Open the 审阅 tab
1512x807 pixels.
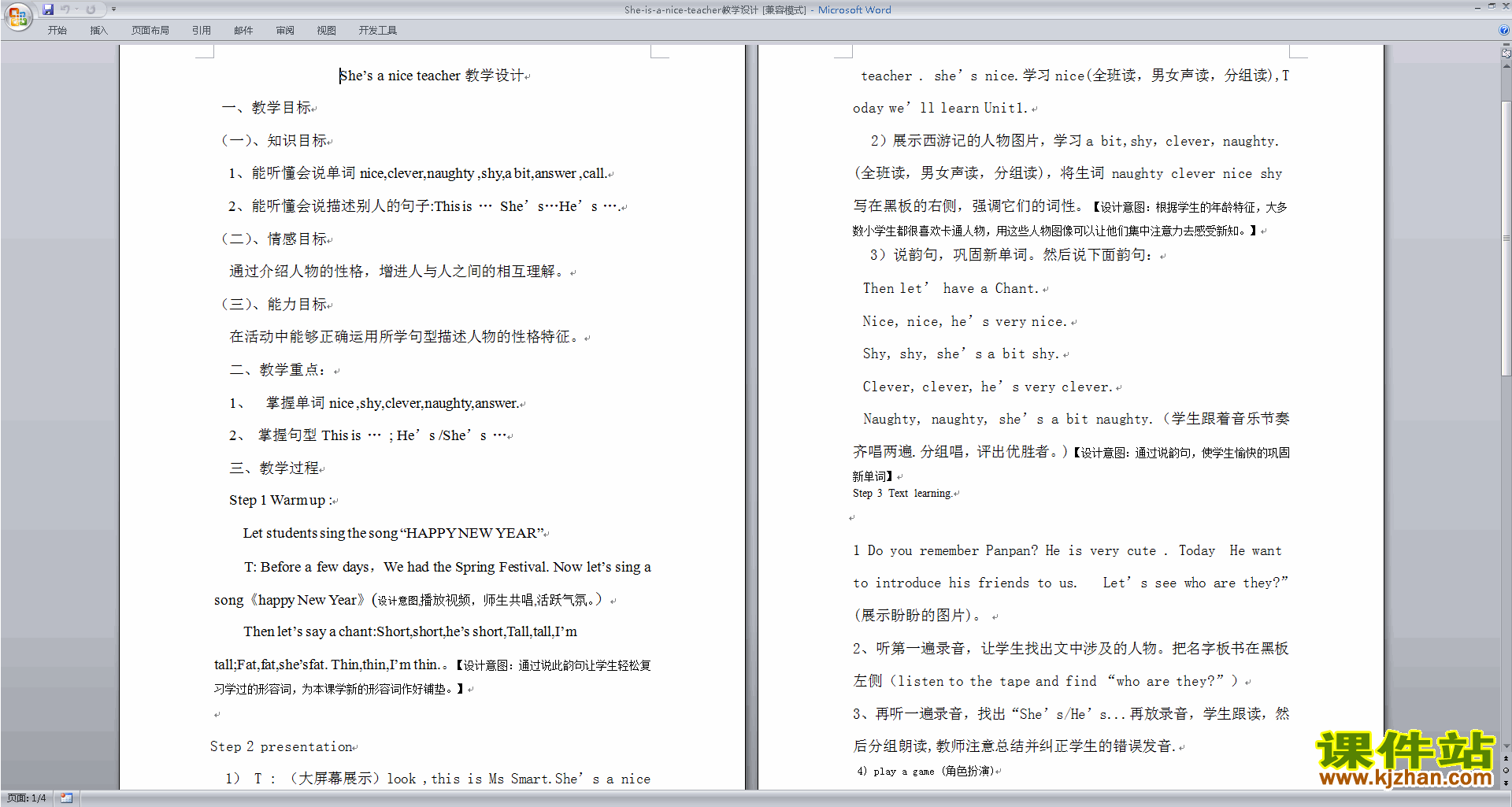click(285, 30)
